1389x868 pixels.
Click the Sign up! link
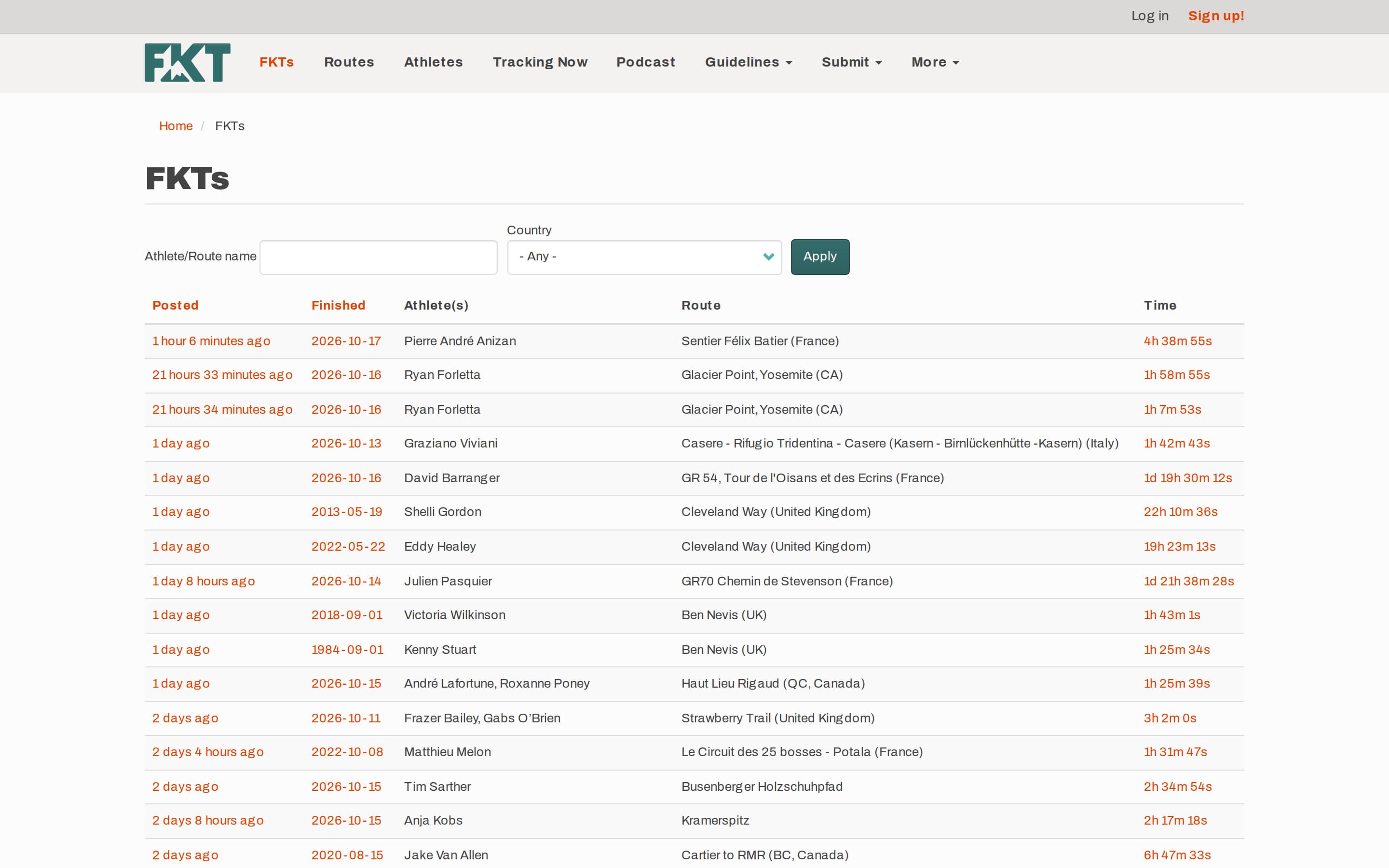[x=1216, y=16]
